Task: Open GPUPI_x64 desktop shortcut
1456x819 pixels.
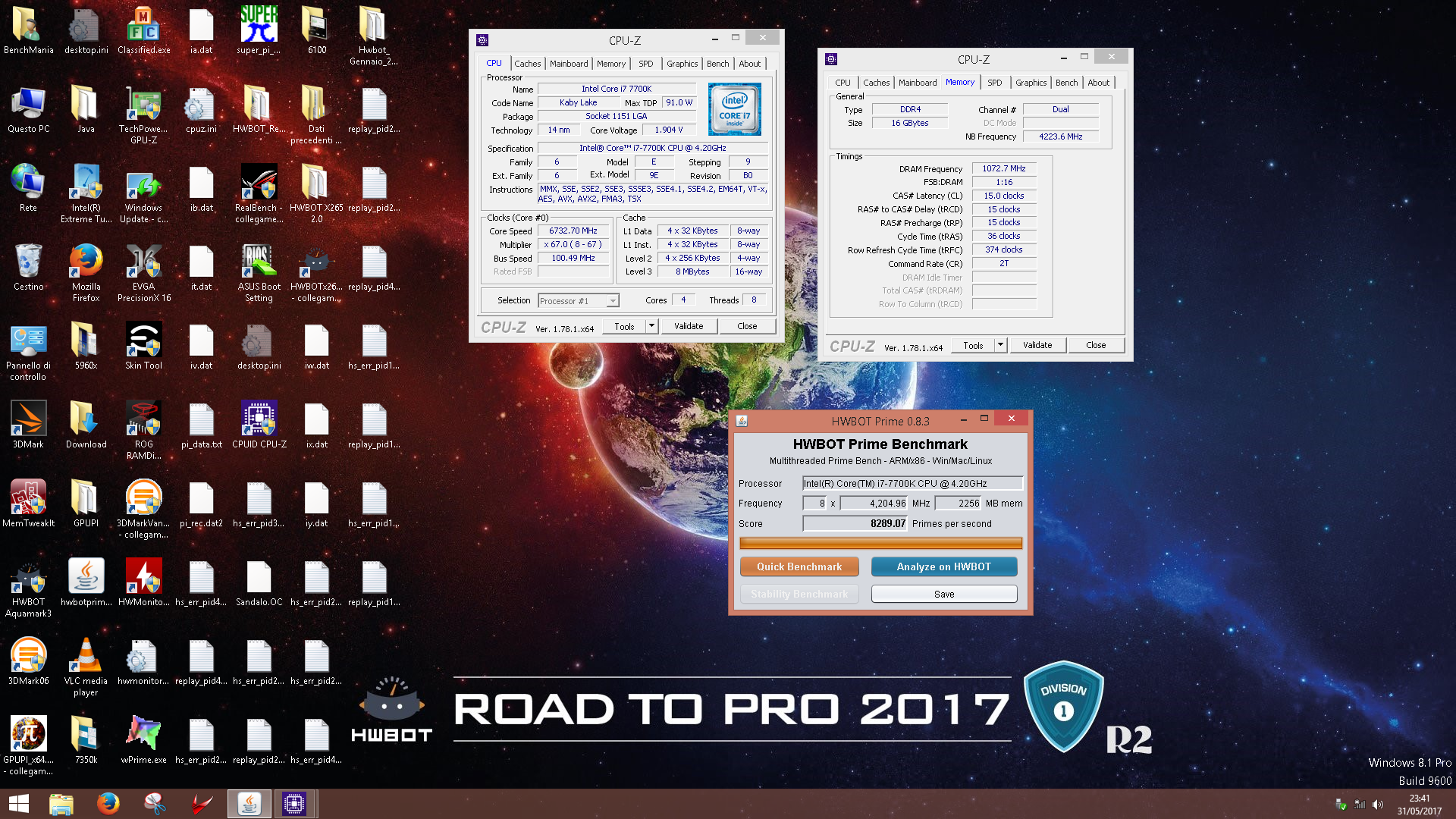Action: pos(28,745)
